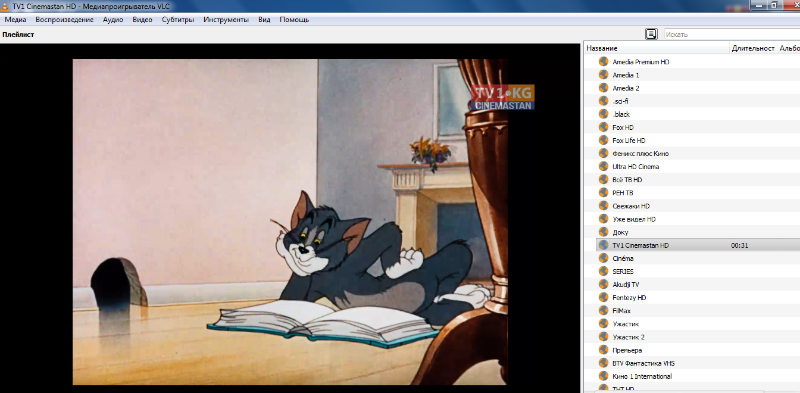Toggle the playlist view mode icon
Viewport: 800px width, 393px height.
tap(651, 34)
